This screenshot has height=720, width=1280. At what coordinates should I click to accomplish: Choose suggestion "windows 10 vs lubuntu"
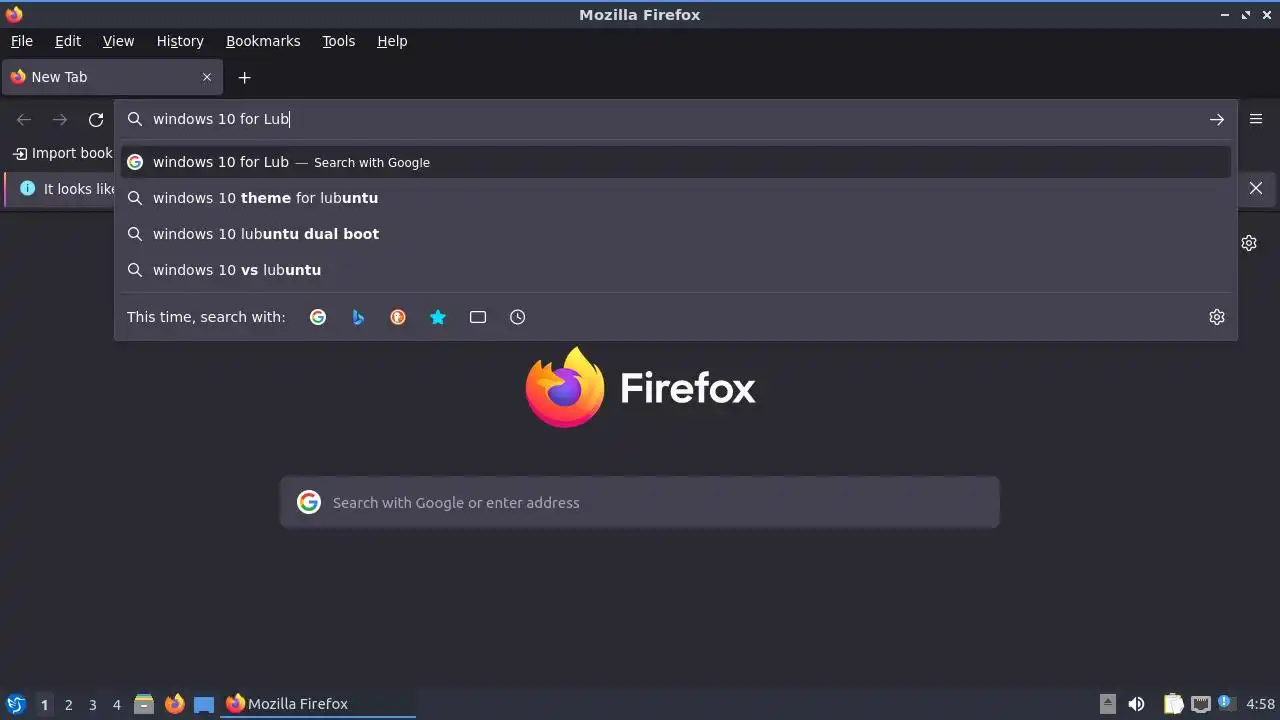pyautogui.click(x=675, y=270)
